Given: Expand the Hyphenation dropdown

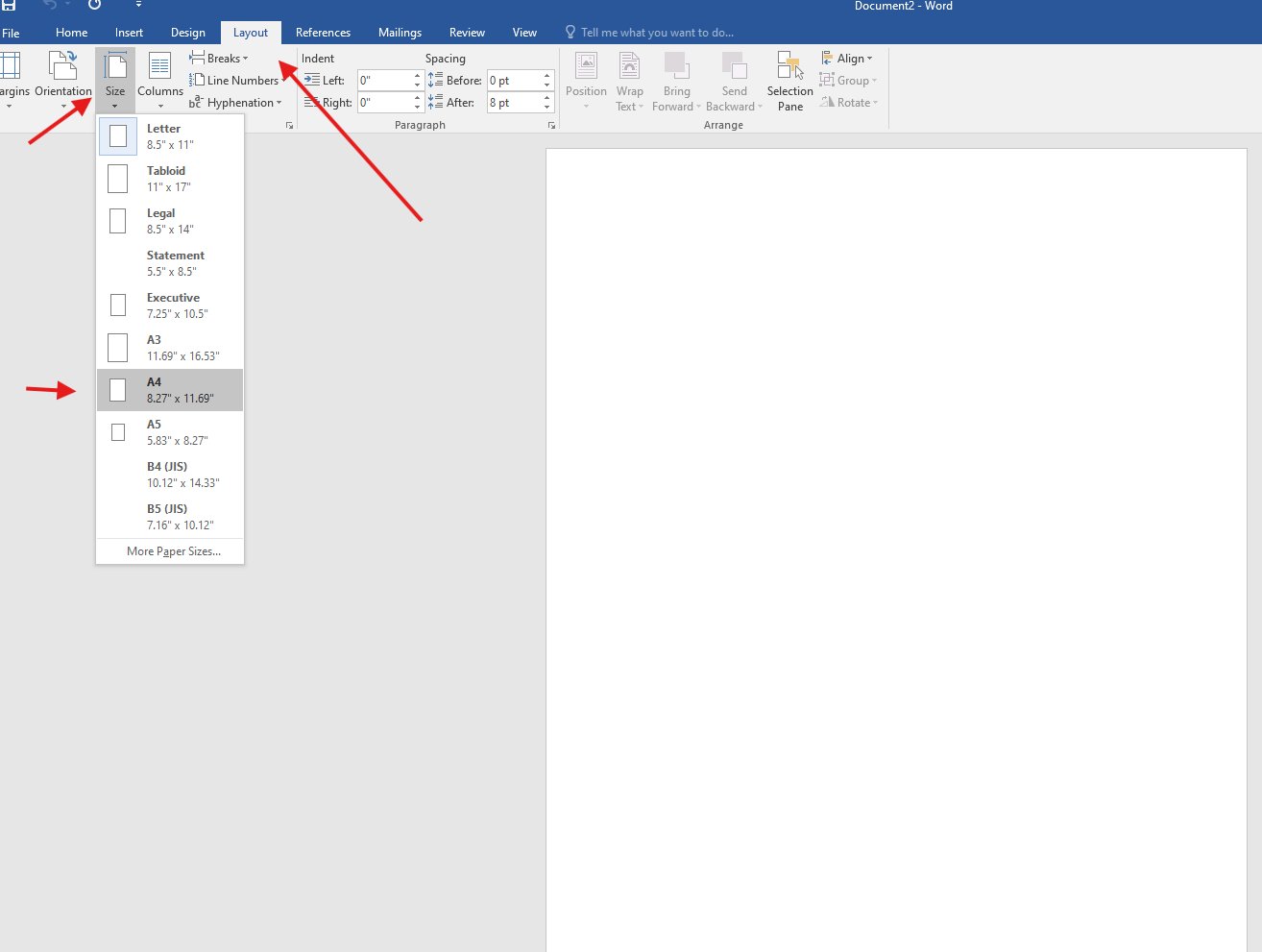Looking at the screenshot, I should click(x=236, y=103).
